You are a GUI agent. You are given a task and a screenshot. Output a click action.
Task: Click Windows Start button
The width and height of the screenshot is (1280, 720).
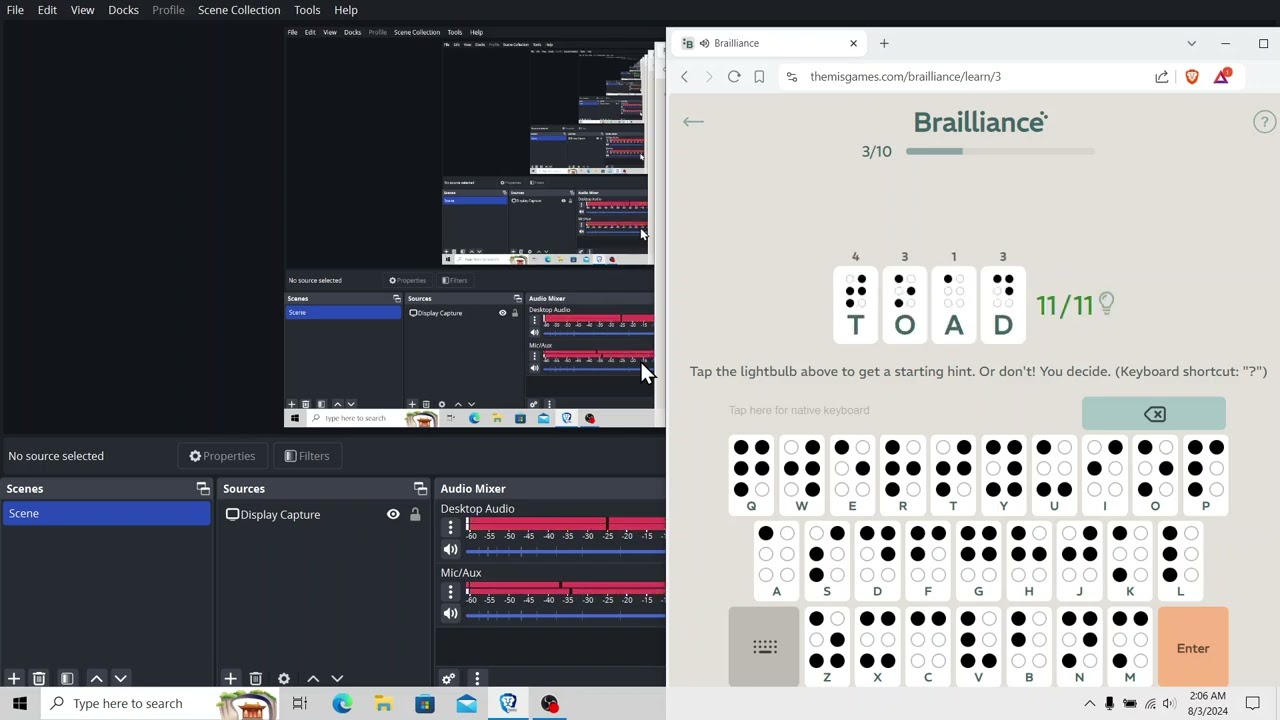pos(19,703)
